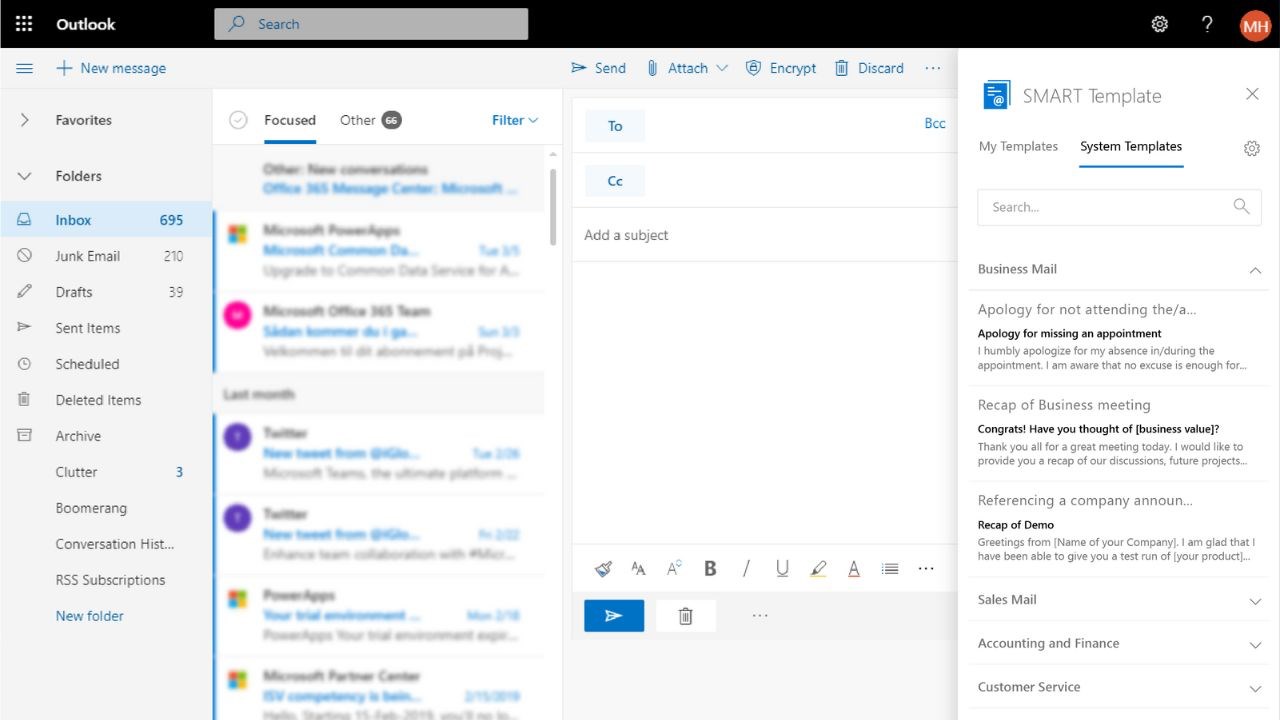Screen dimensions: 1280x720
Task: Open Deleted Items folder
Action: pos(106,400)
